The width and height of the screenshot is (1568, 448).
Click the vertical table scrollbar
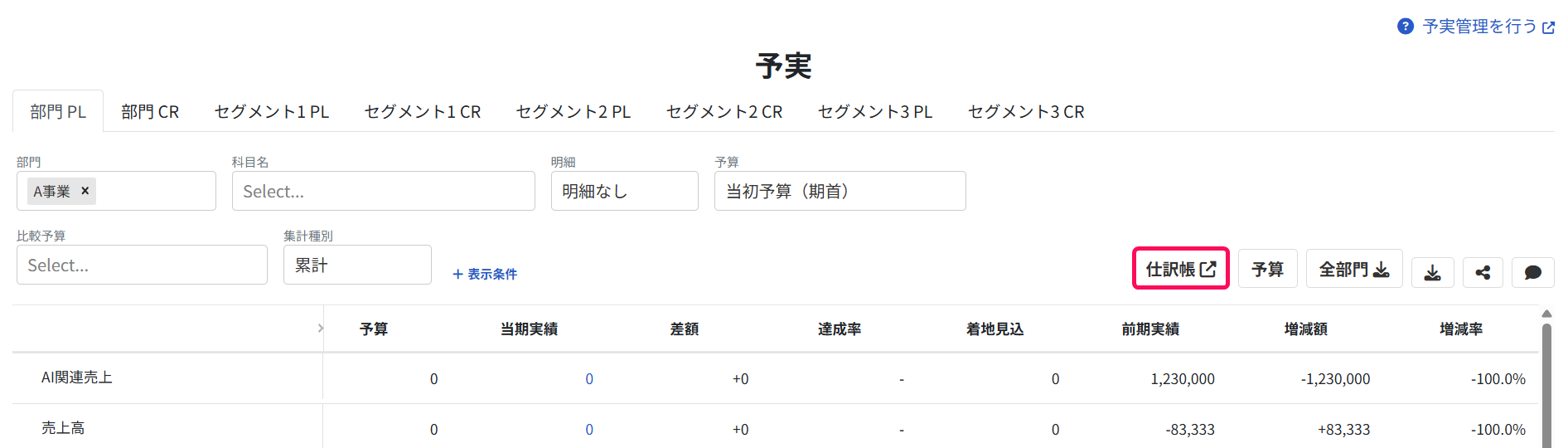pos(1546,385)
